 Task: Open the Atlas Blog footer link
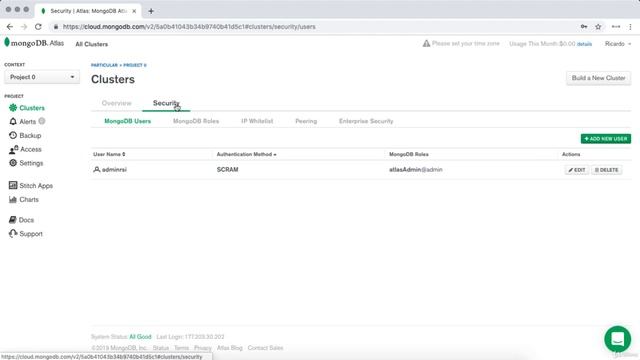tap(230, 348)
